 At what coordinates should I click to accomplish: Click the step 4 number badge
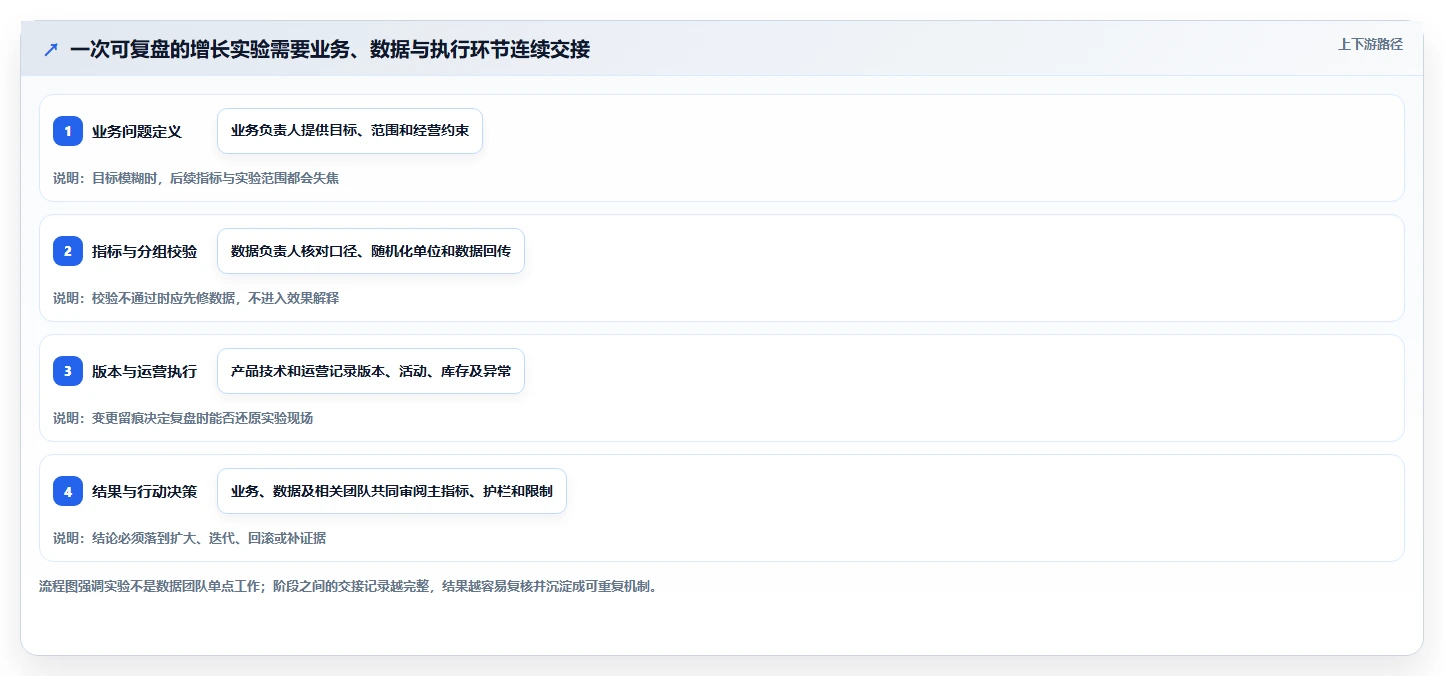68,491
